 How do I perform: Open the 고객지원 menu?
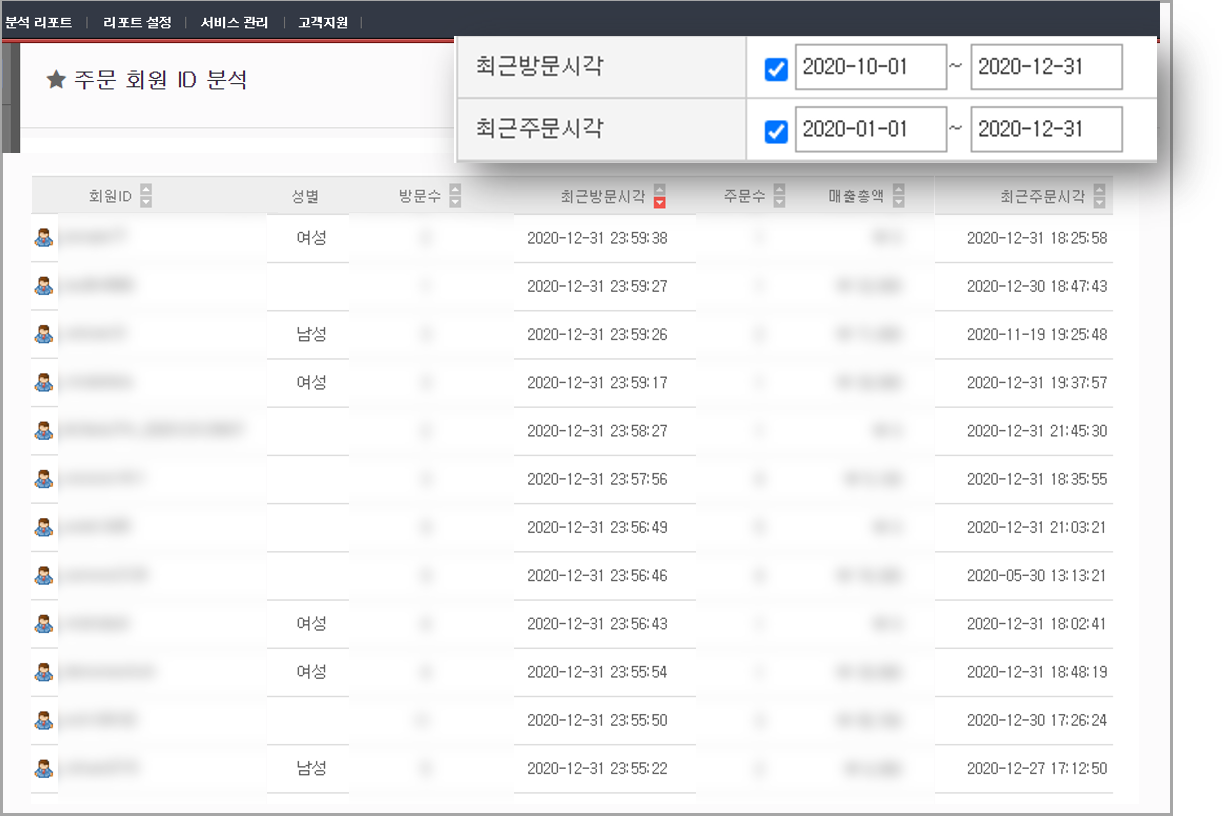coord(322,22)
